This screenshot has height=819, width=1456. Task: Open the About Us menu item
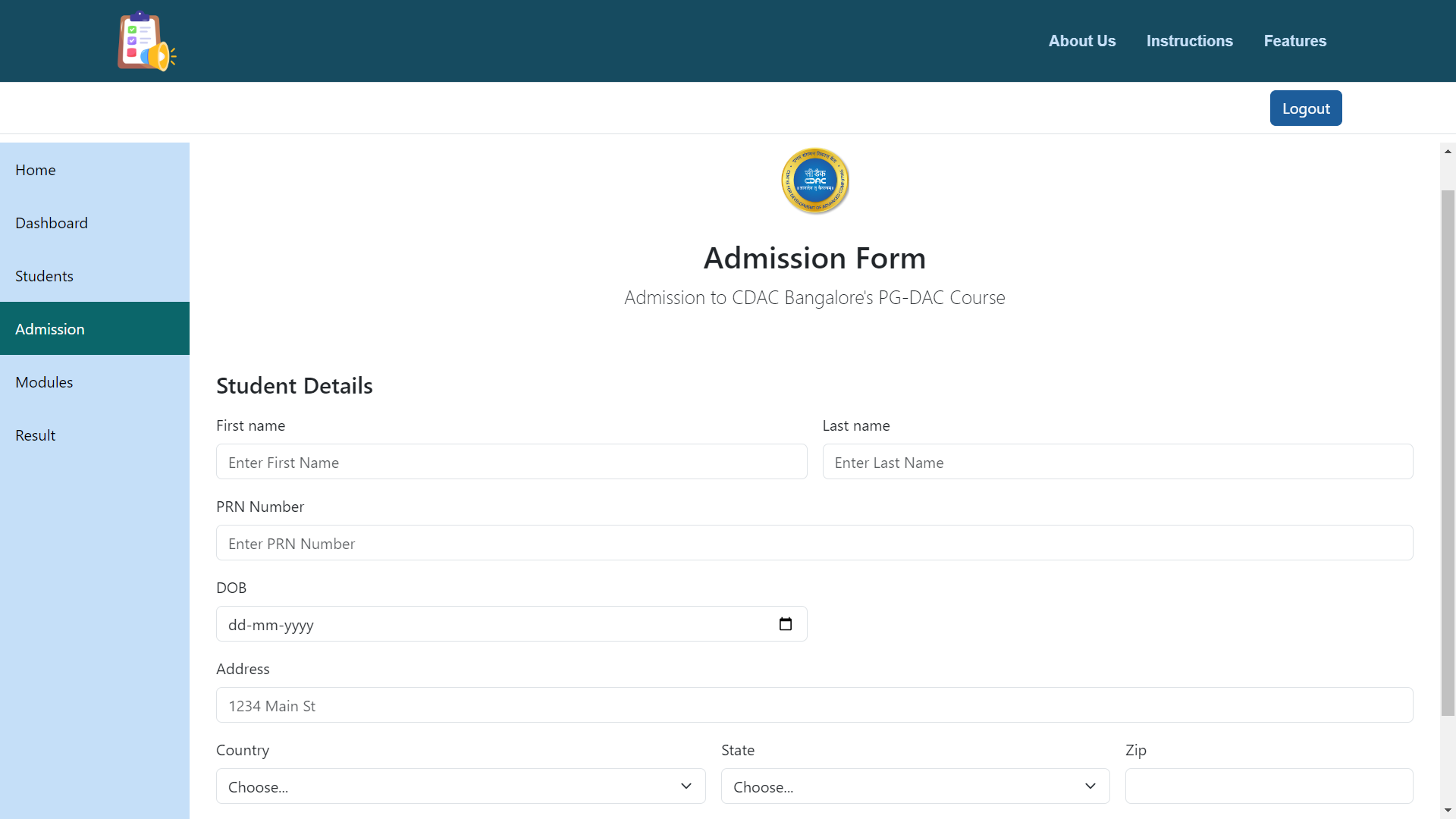[1081, 40]
